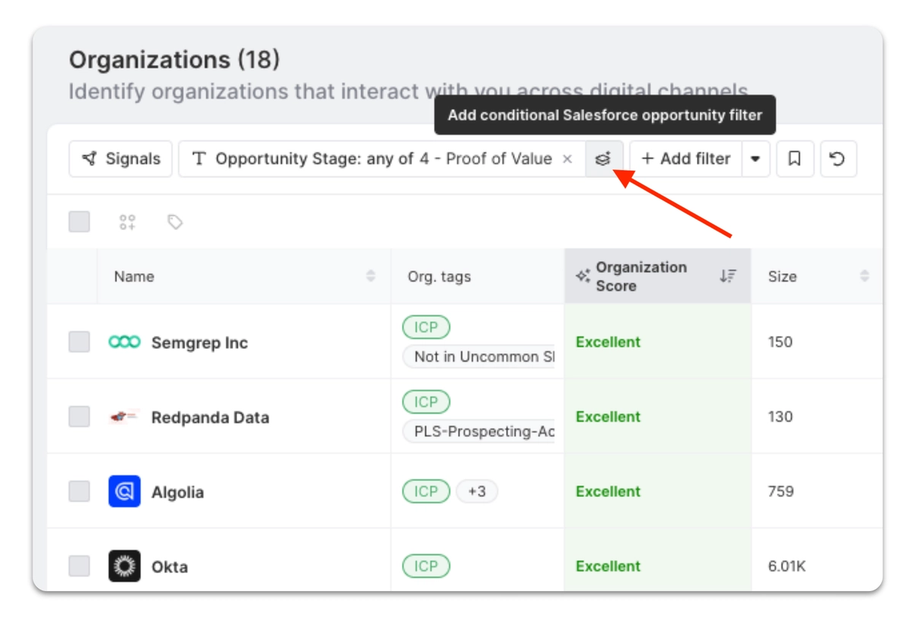Click the Algolia company logo

click(x=124, y=491)
